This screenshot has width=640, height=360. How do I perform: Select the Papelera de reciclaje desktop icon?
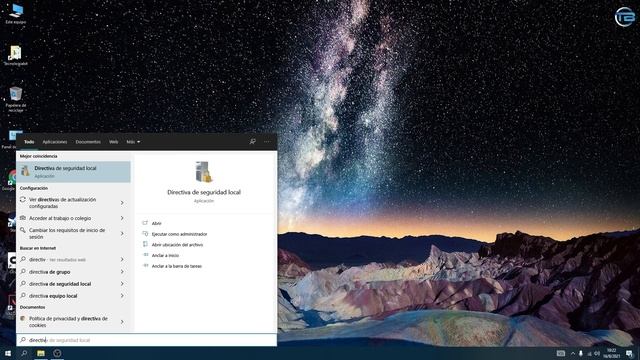(x=16, y=100)
